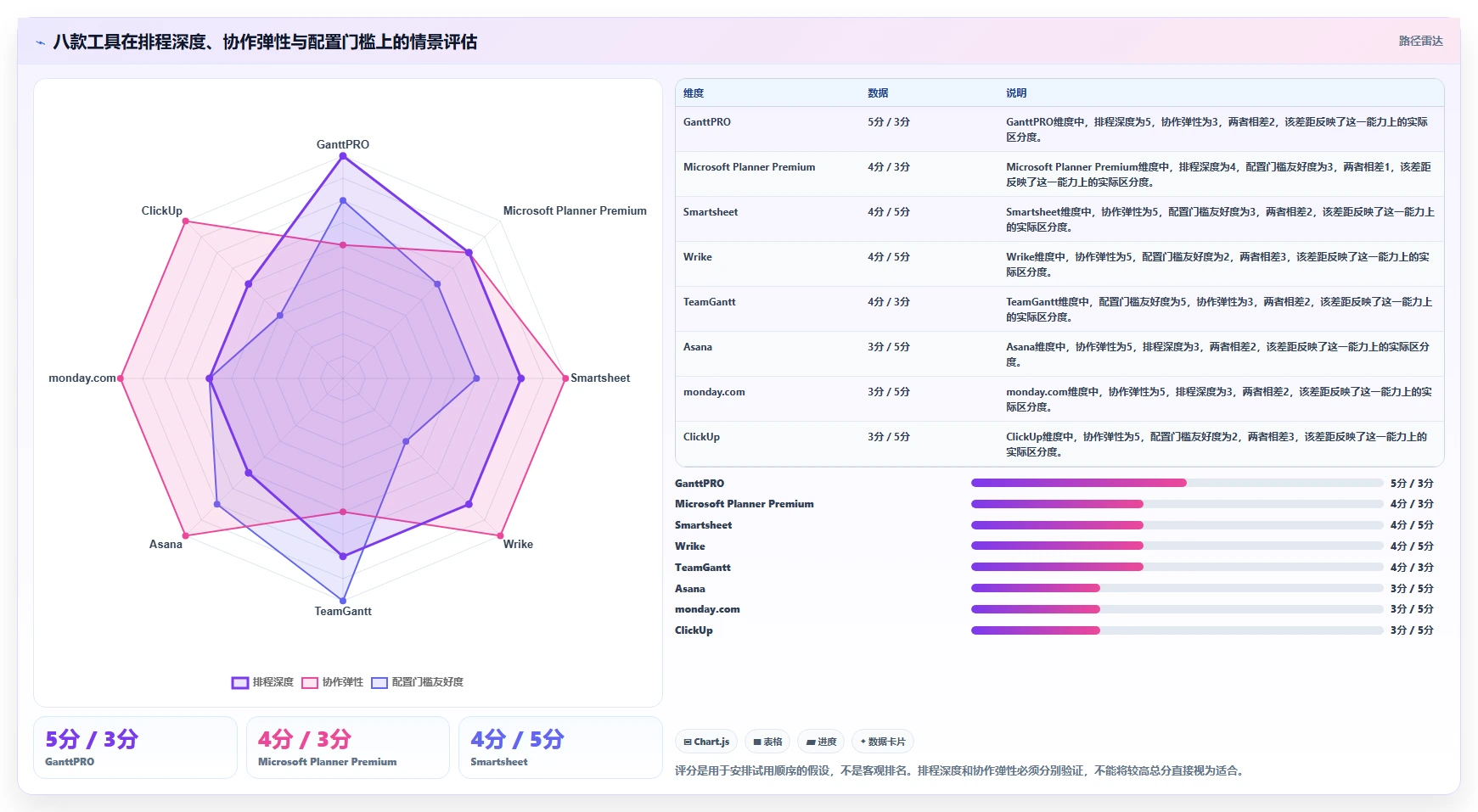Click the 维度 table column header

click(694, 93)
